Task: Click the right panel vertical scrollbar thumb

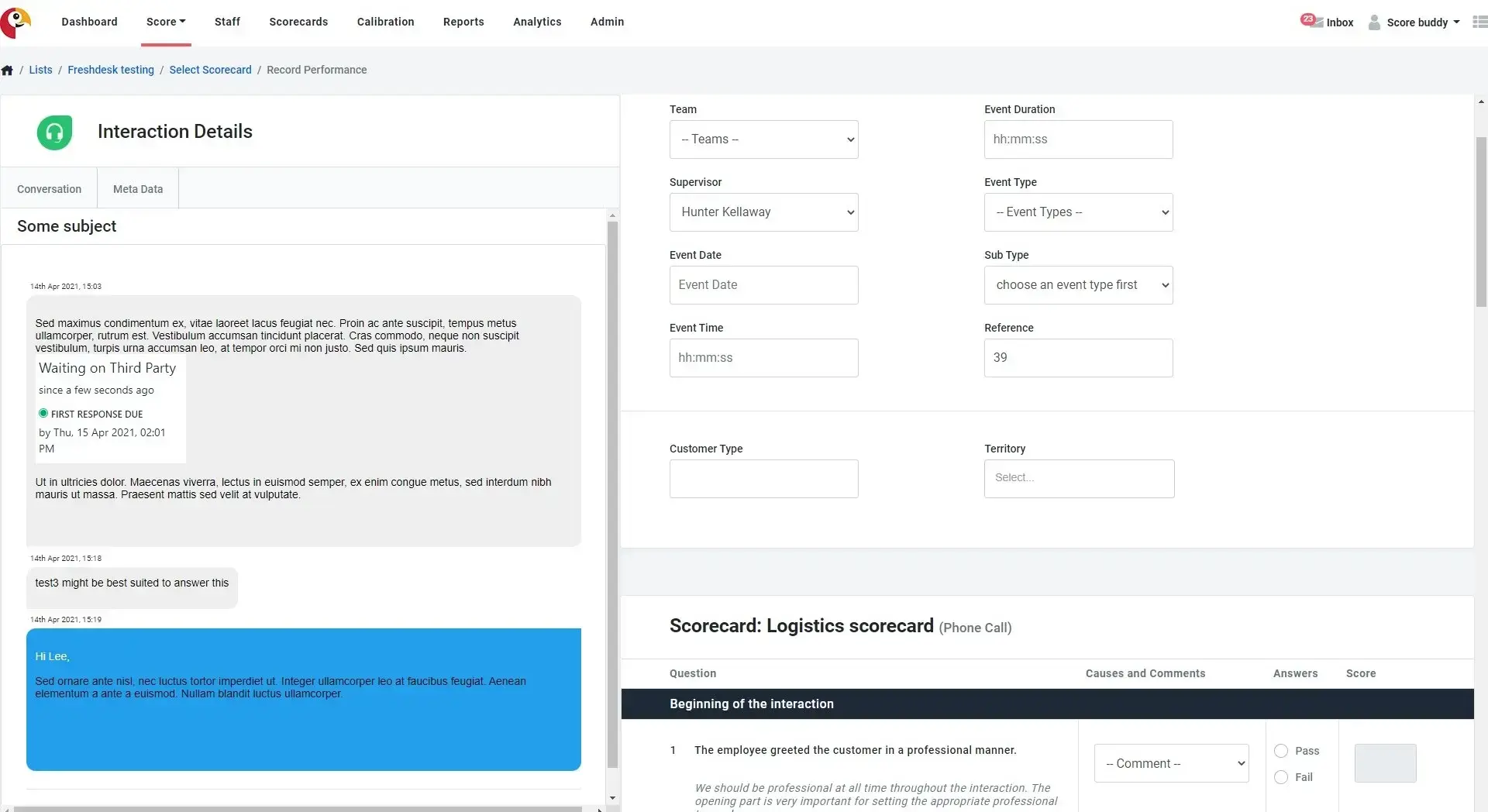Action: [x=1481, y=222]
